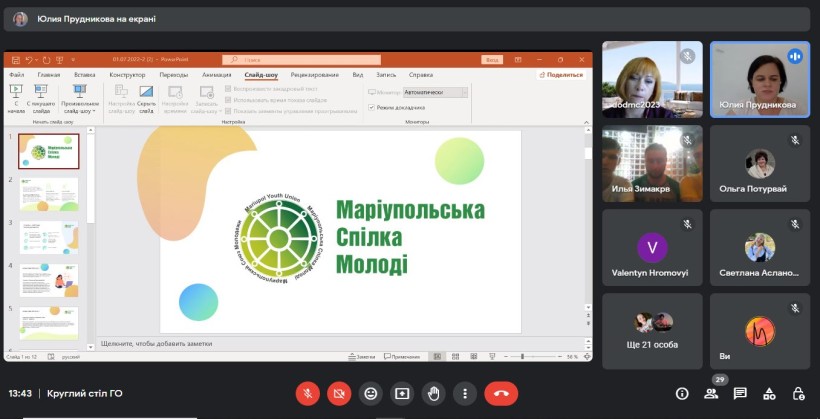Open activities panel icon
The image size is (820, 419).
[x=769, y=393]
